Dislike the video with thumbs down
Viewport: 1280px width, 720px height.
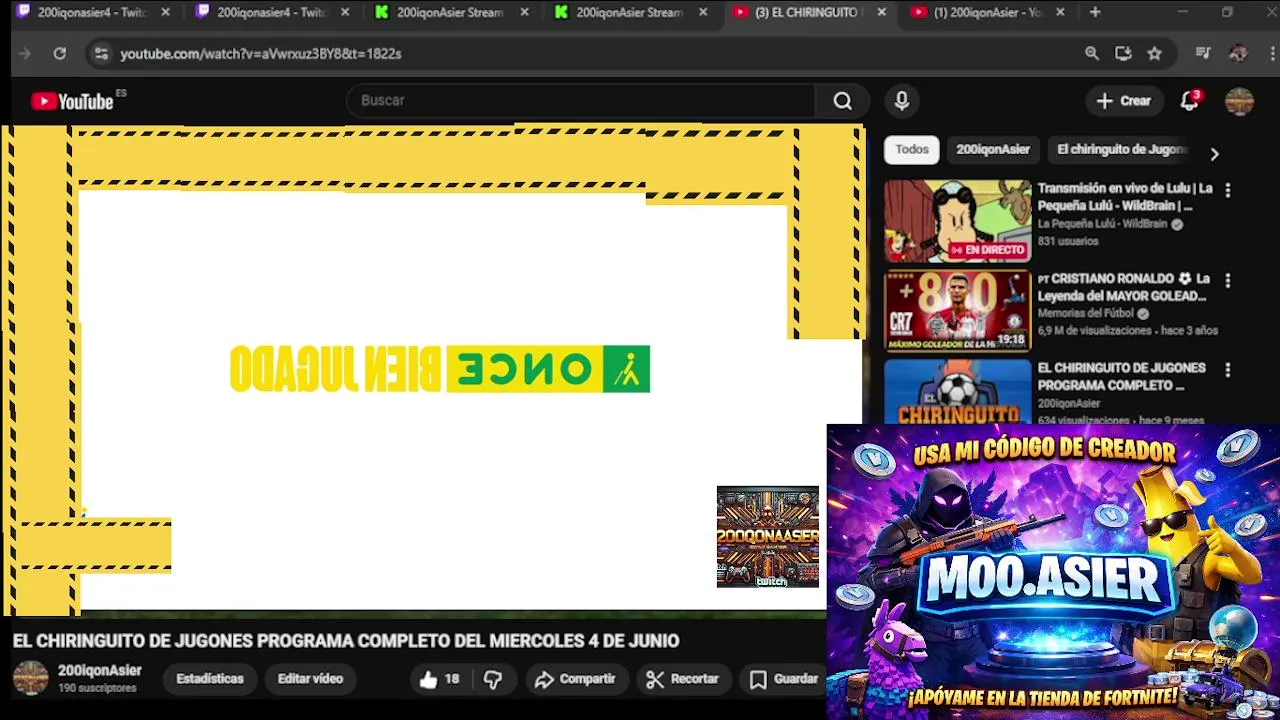[493, 679]
